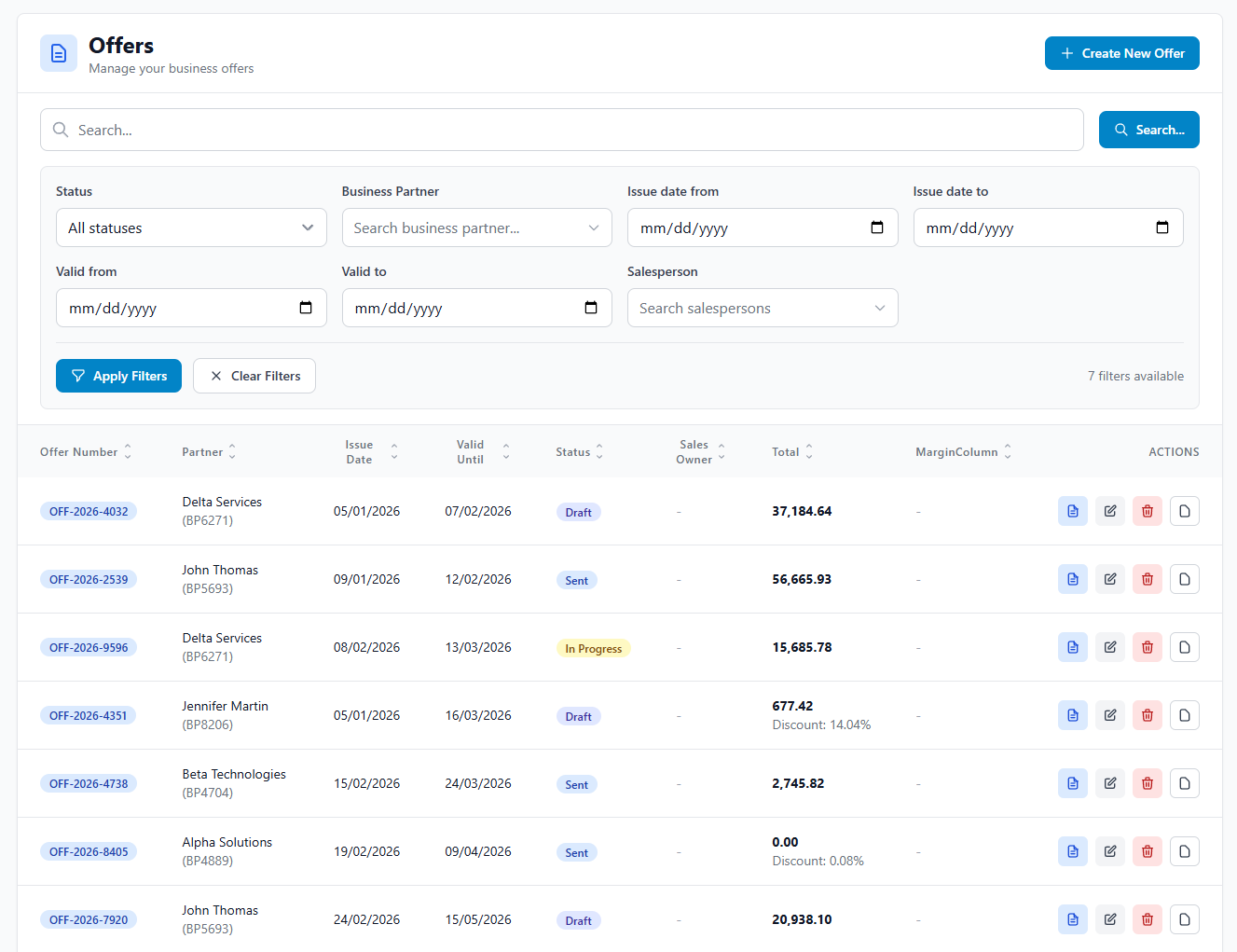Image resolution: width=1237 pixels, height=952 pixels.
Task: Open the All statuses dropdown
Action: [191, 227]
